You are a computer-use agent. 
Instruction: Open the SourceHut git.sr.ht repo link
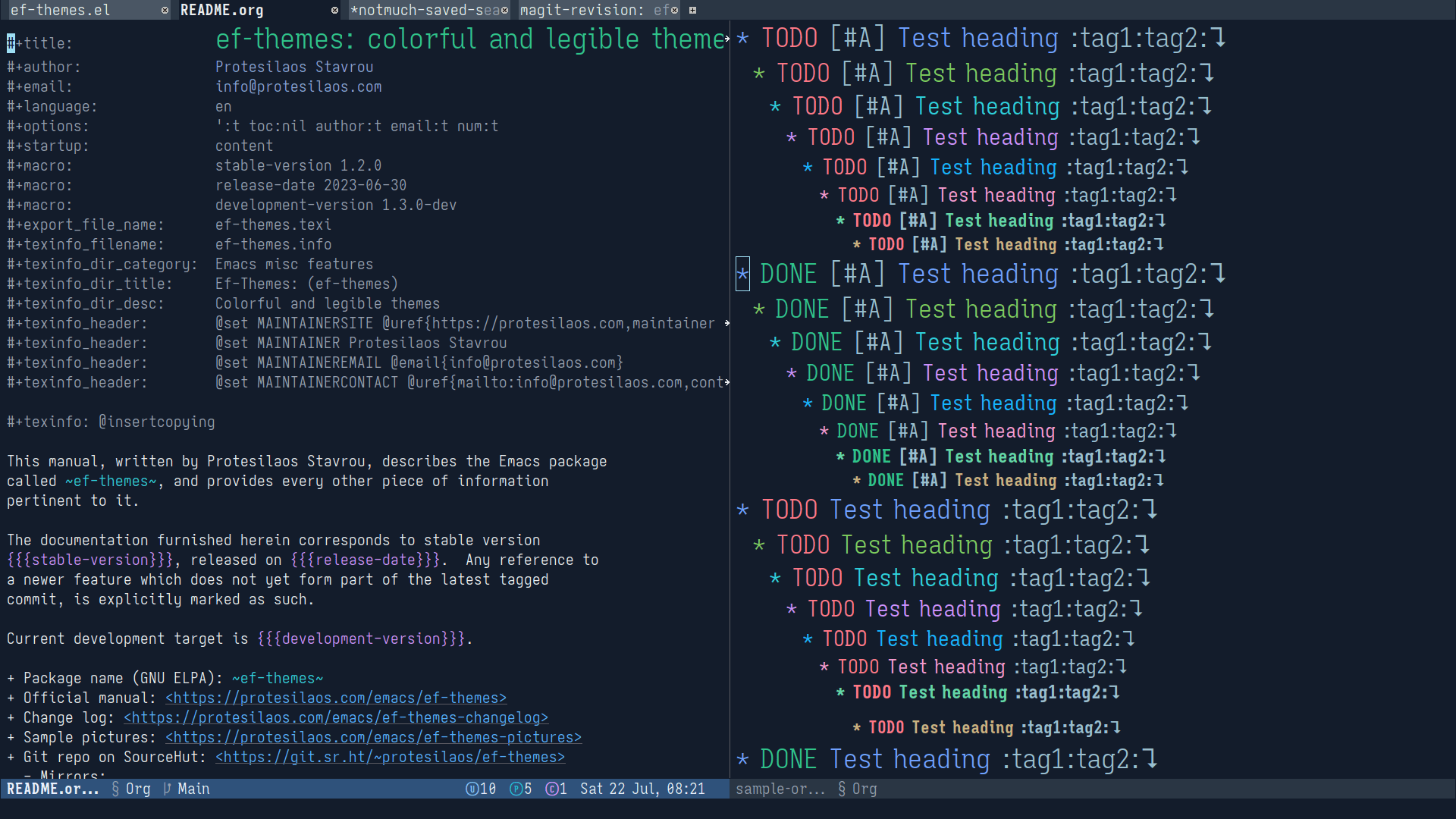(x=391, y=757)
